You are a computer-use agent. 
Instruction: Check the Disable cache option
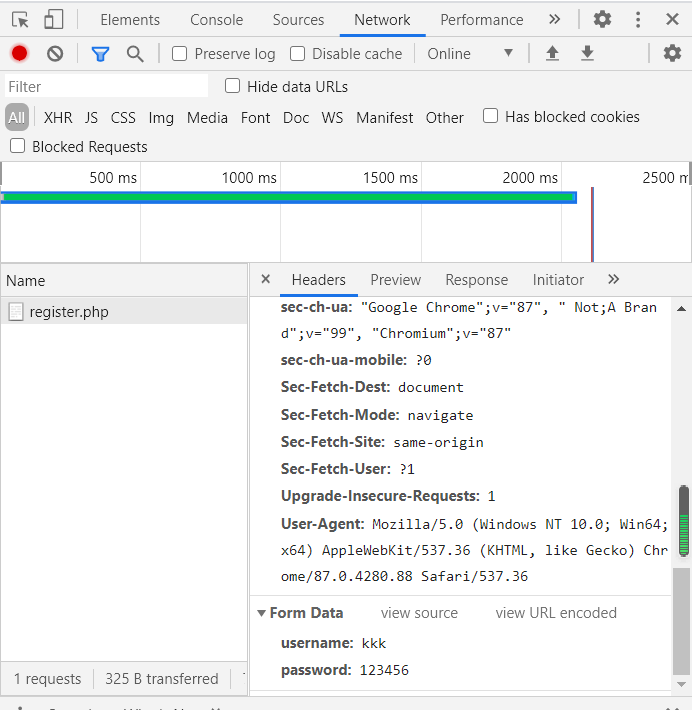pos(298,54)
